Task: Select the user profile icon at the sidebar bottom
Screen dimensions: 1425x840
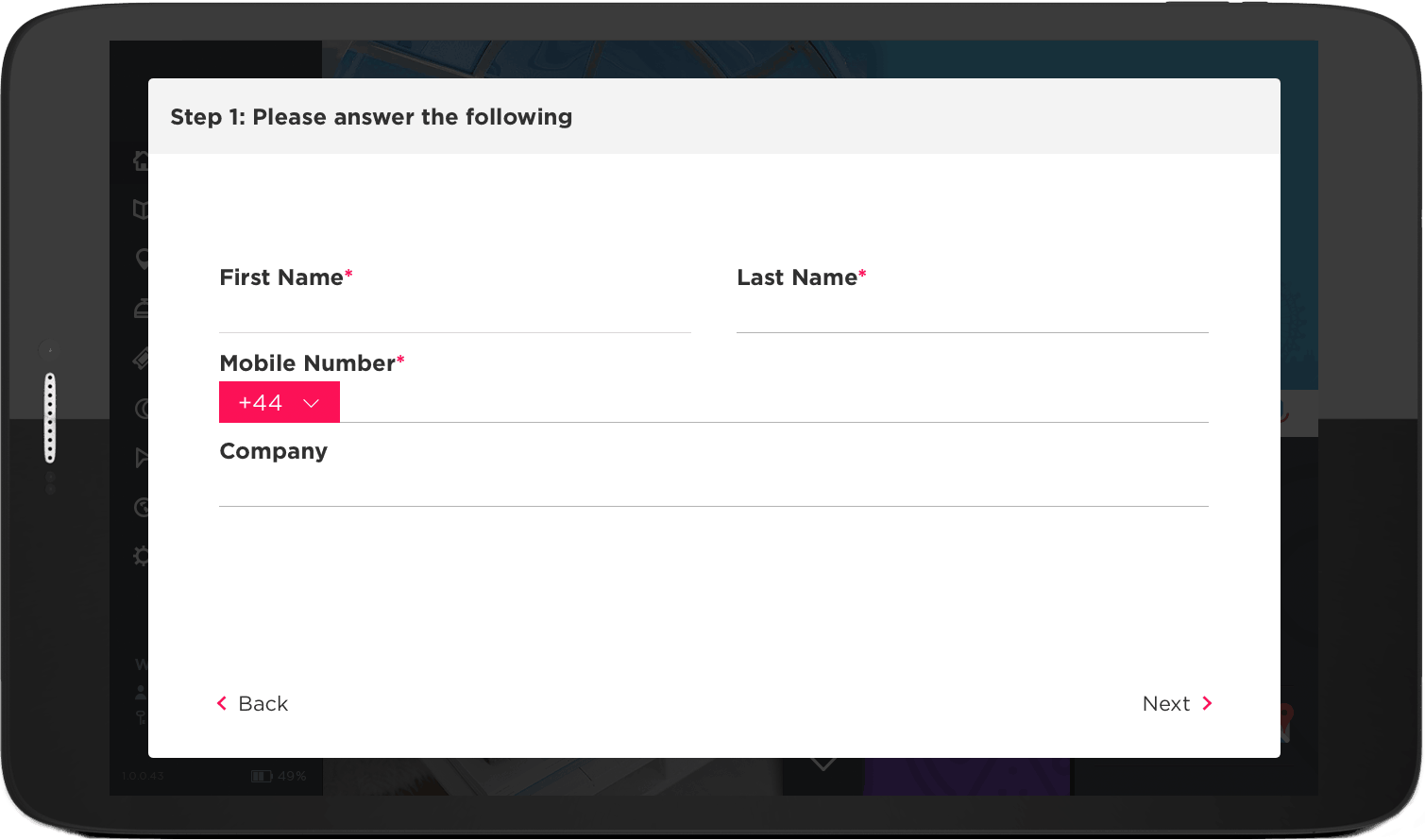Action: 141,693
